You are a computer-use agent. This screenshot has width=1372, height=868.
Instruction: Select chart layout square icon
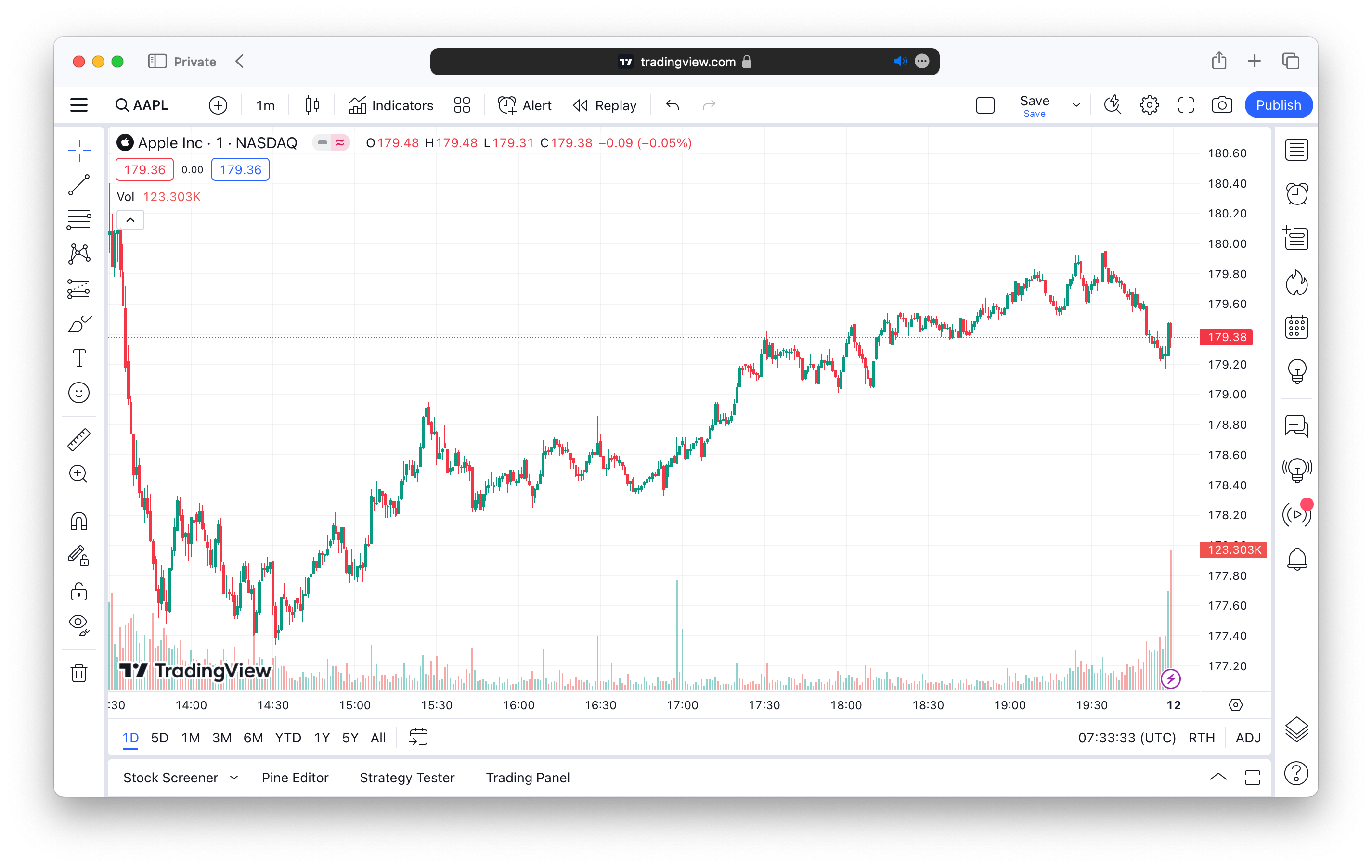(985, 105)
